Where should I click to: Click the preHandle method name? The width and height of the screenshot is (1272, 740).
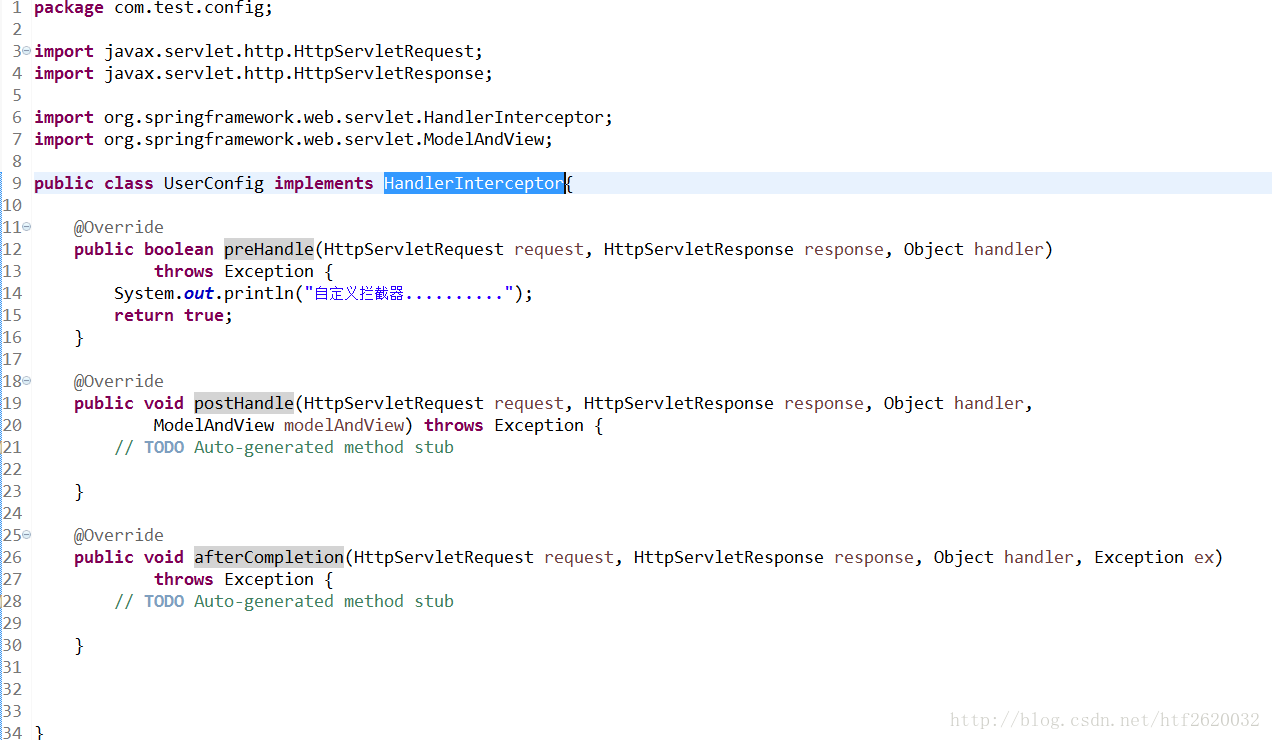click(x=269, y=249)
